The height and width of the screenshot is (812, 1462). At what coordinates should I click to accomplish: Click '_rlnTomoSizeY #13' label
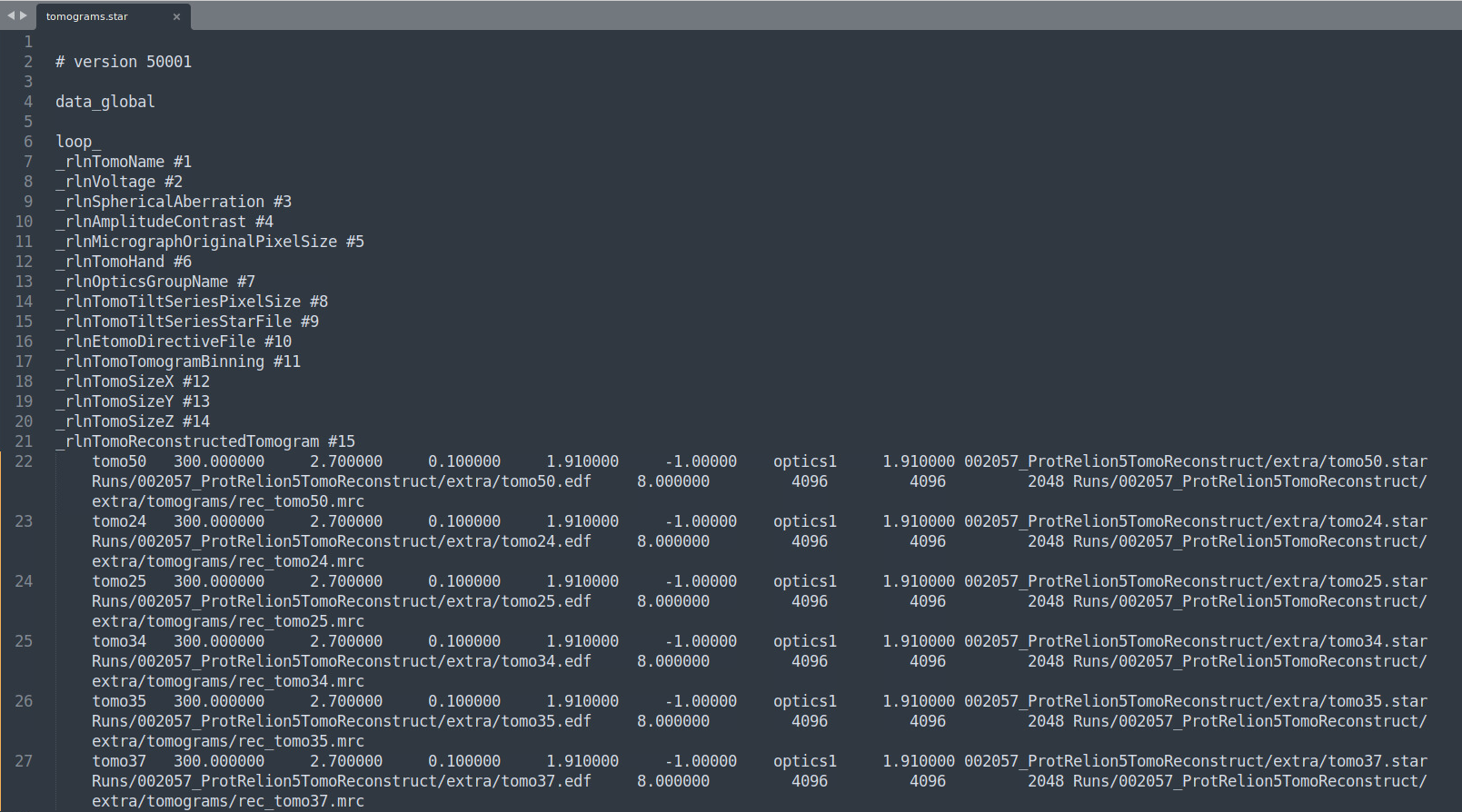[133, 401]
